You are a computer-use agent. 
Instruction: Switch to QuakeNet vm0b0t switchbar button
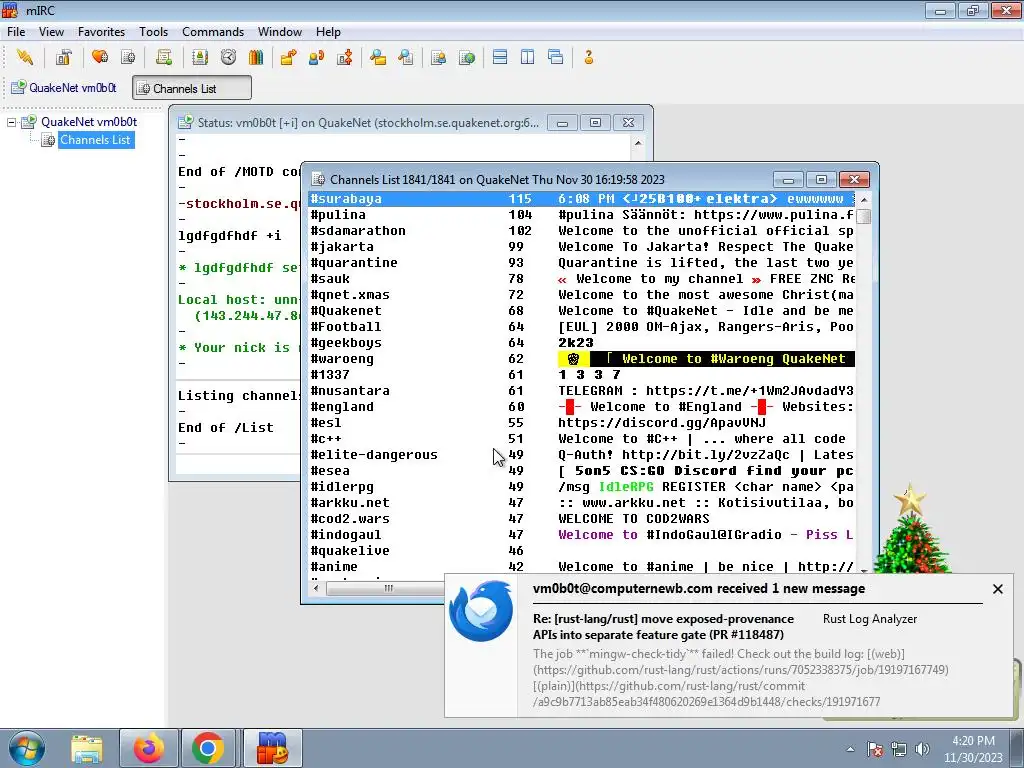pyautogui.click(x=64, y=88)
